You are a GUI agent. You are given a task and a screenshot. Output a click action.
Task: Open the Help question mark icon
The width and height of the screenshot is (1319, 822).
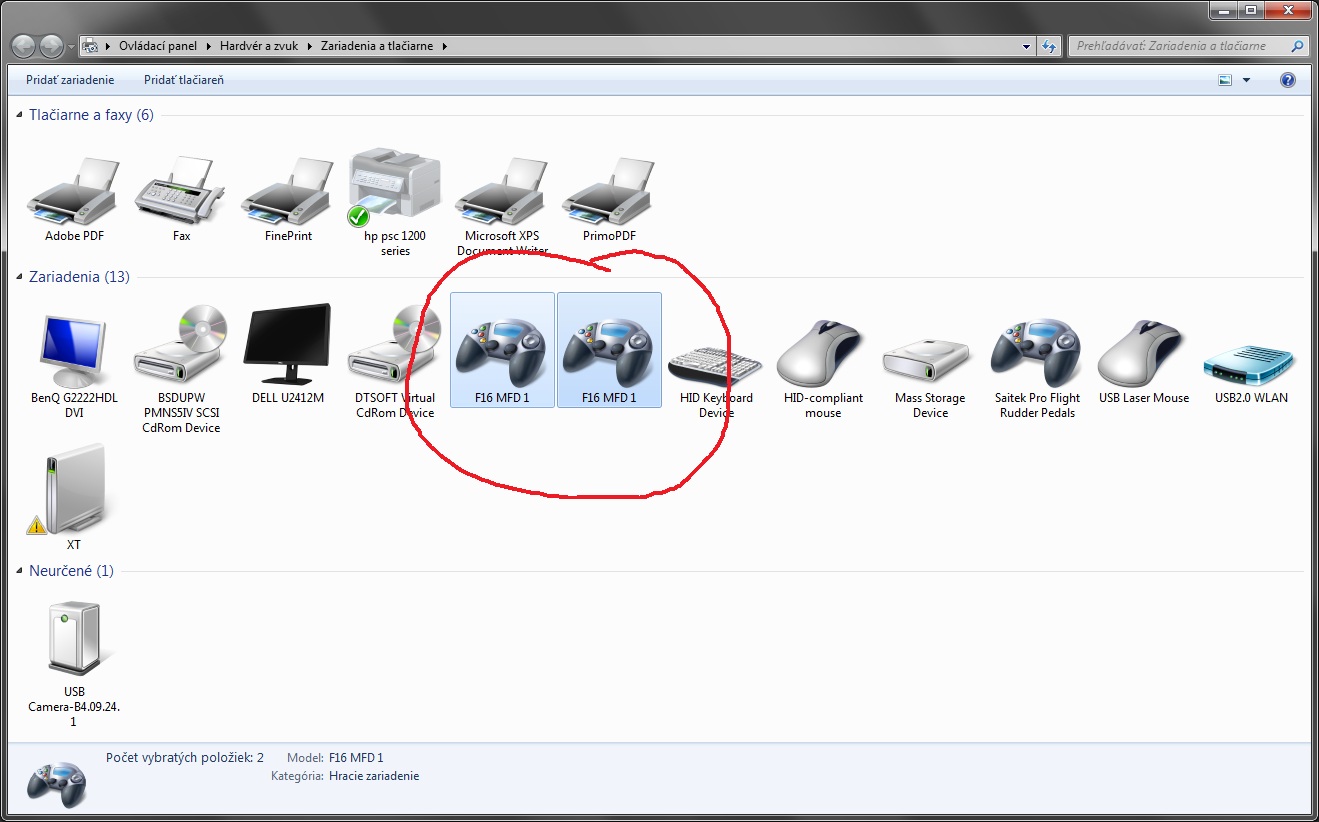(x=1288, y=80)
